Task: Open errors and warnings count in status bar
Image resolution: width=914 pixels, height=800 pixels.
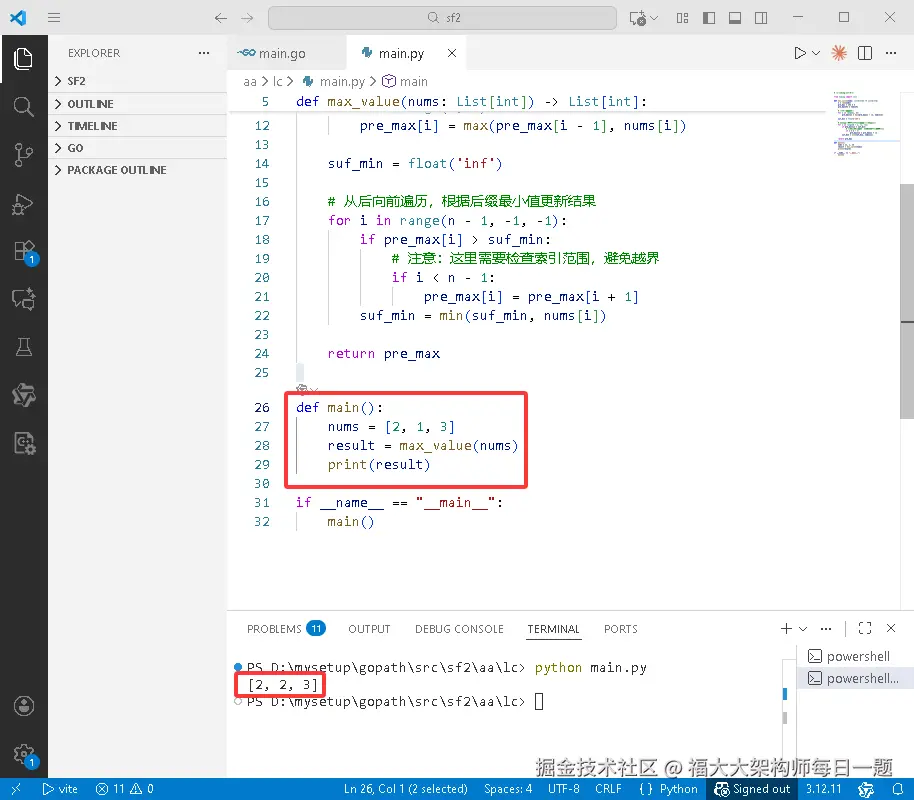Action: 125,789
